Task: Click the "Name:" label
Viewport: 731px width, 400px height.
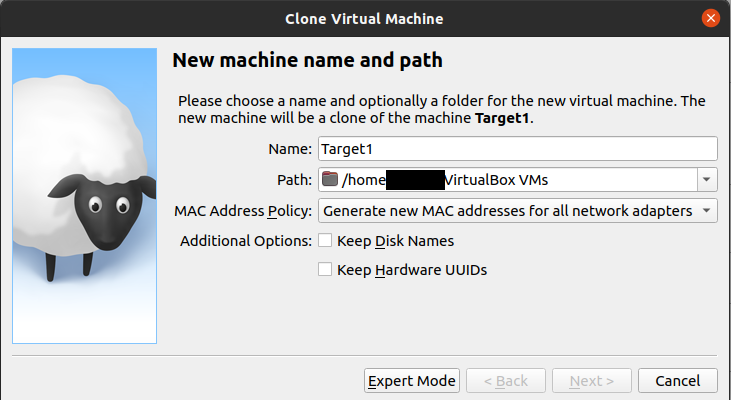Action: 290,149
